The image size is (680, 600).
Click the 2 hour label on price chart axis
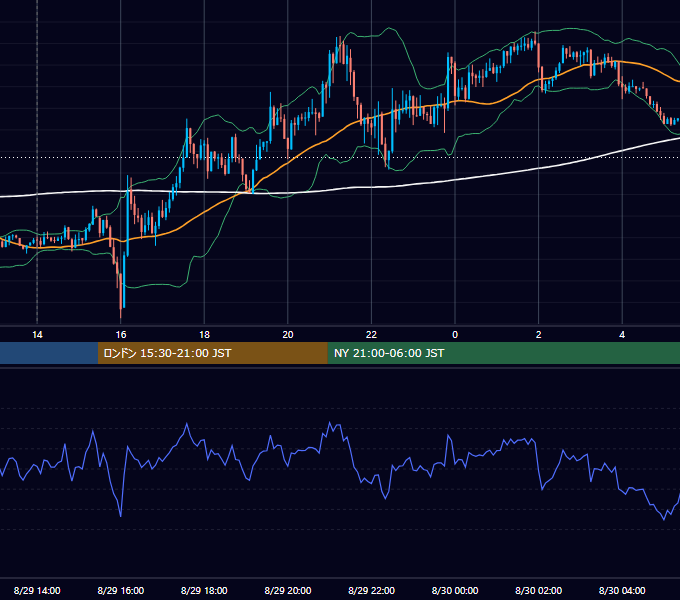(539, 335)
